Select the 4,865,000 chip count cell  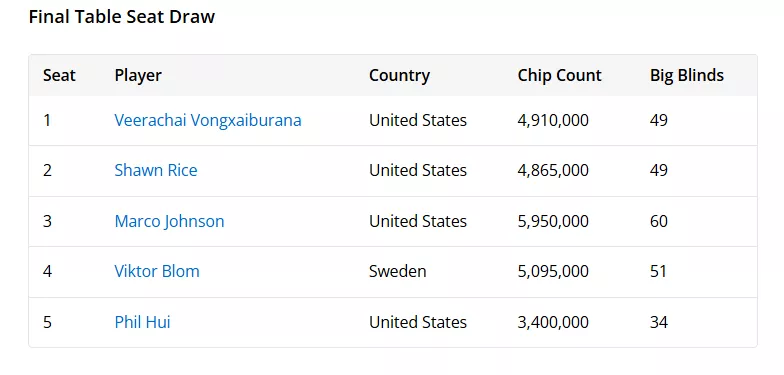[553, 170]
